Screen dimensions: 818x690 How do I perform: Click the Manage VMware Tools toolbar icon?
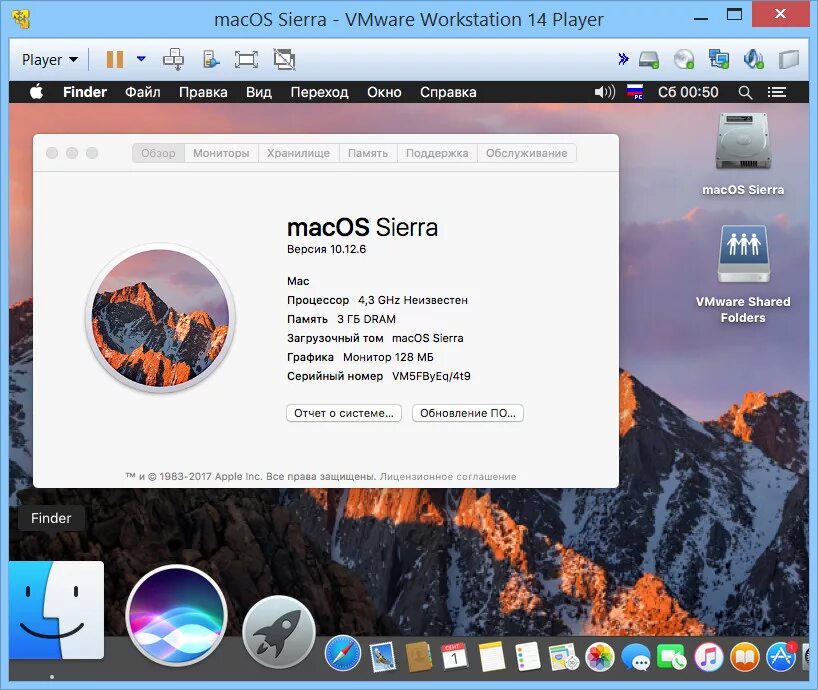(x=211, y=59)
